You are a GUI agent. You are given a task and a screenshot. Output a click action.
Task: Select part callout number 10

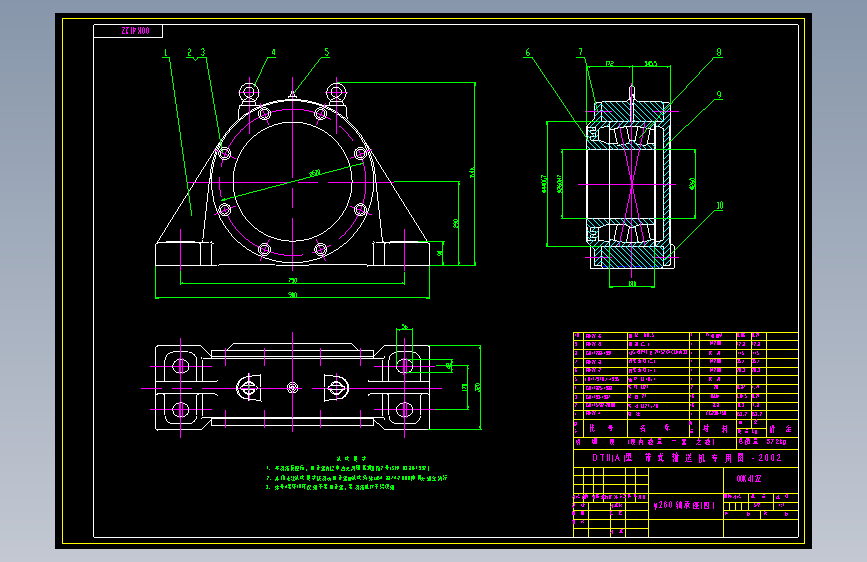pos(719,206)
